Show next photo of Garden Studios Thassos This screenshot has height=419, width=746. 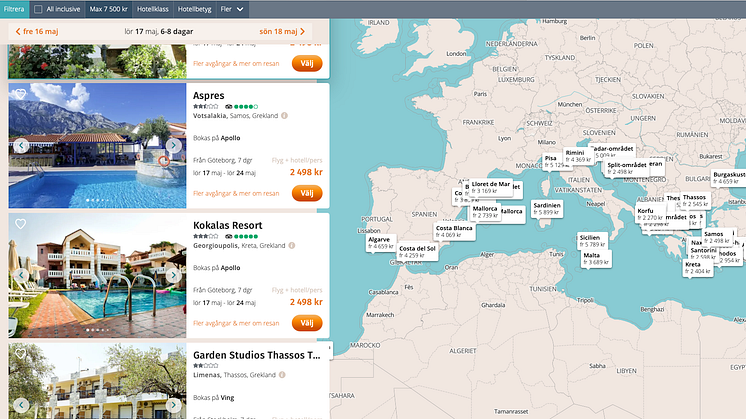pos(174,405)
